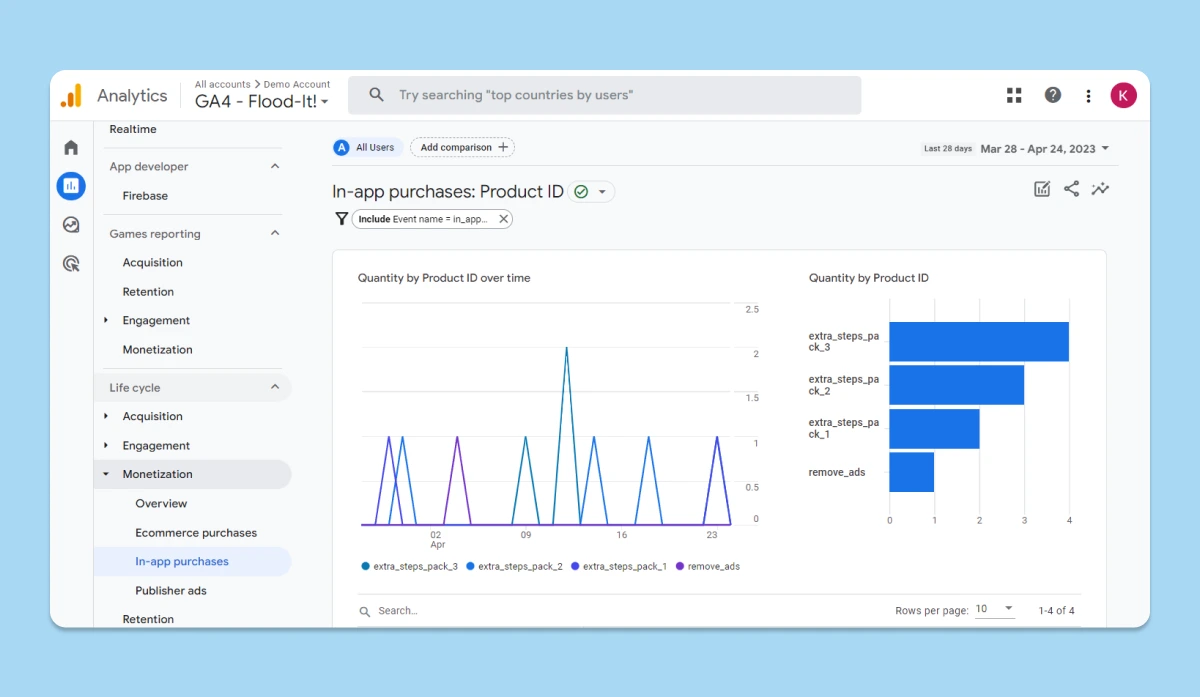Select Publisher ads in Monetization

tap(171, 591)
